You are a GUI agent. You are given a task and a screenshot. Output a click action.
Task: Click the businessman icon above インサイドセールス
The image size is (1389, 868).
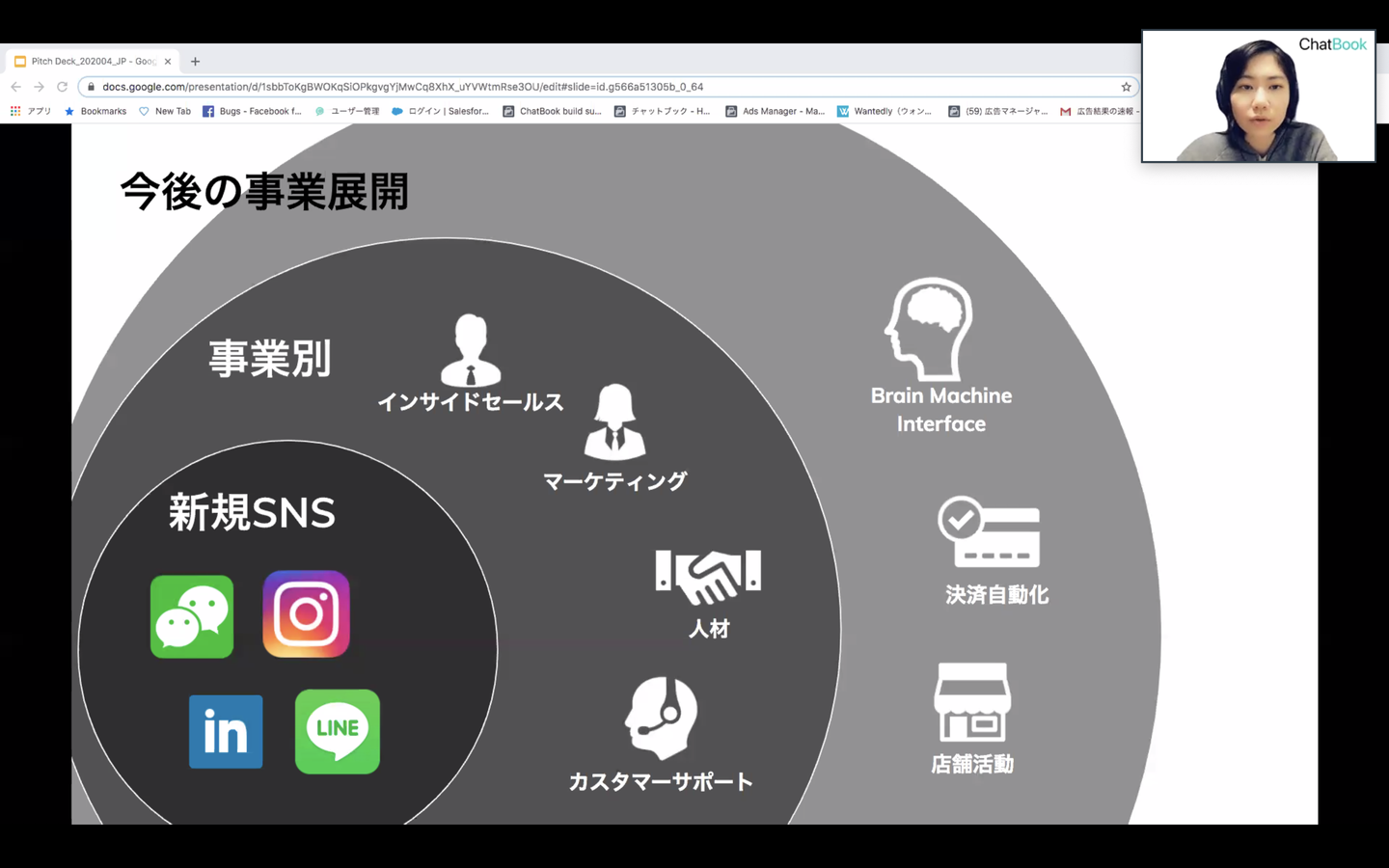(471, 350)
